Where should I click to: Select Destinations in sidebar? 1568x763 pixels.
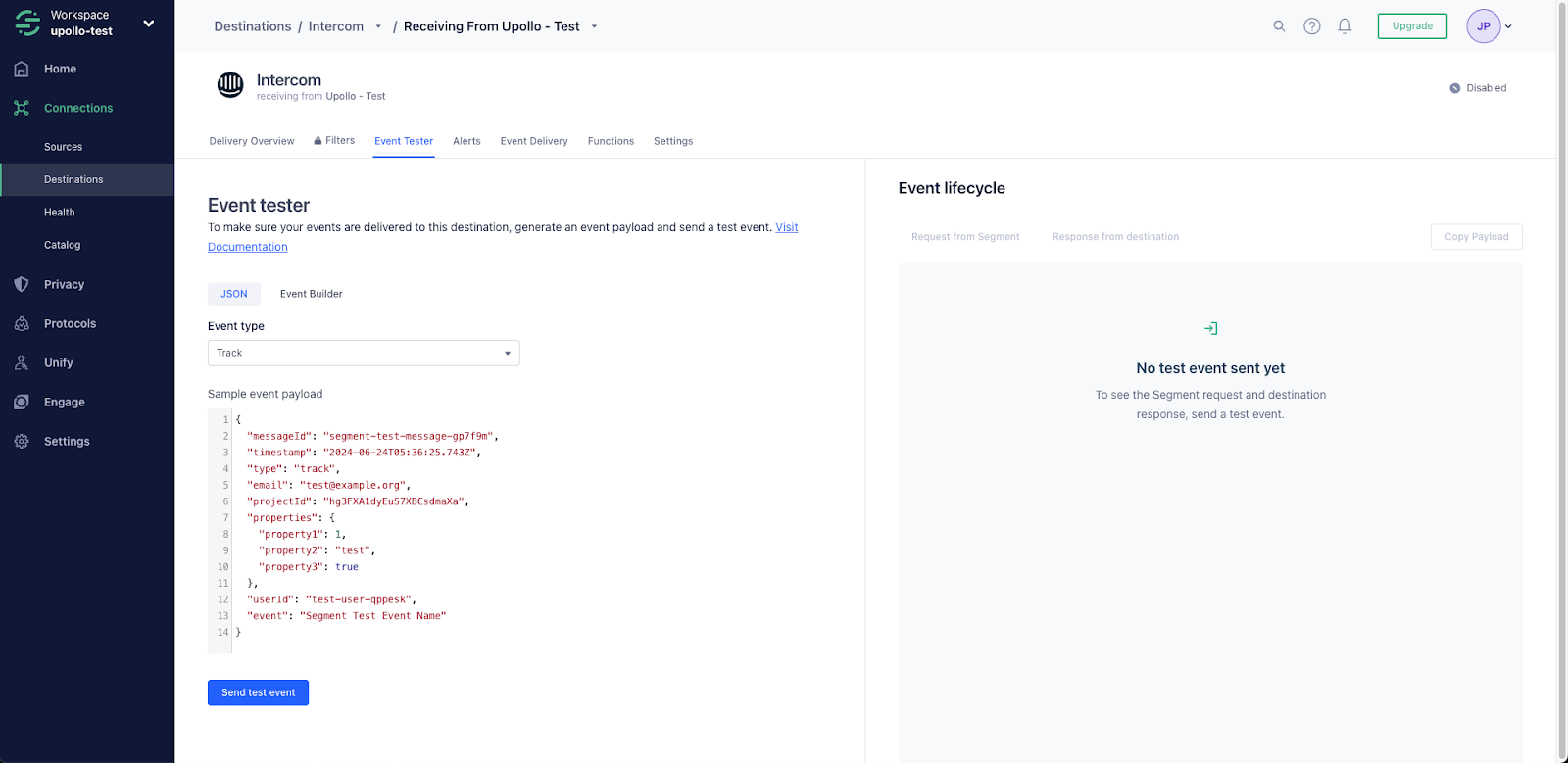coord(87,179)
